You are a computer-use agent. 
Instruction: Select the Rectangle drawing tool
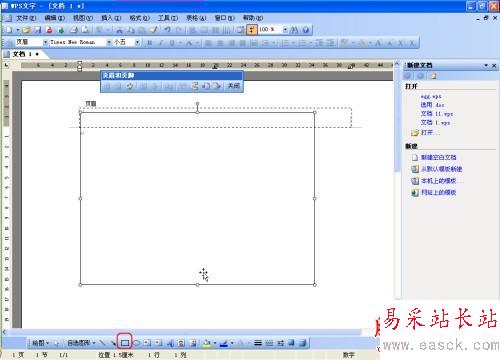tap(125, 343)
